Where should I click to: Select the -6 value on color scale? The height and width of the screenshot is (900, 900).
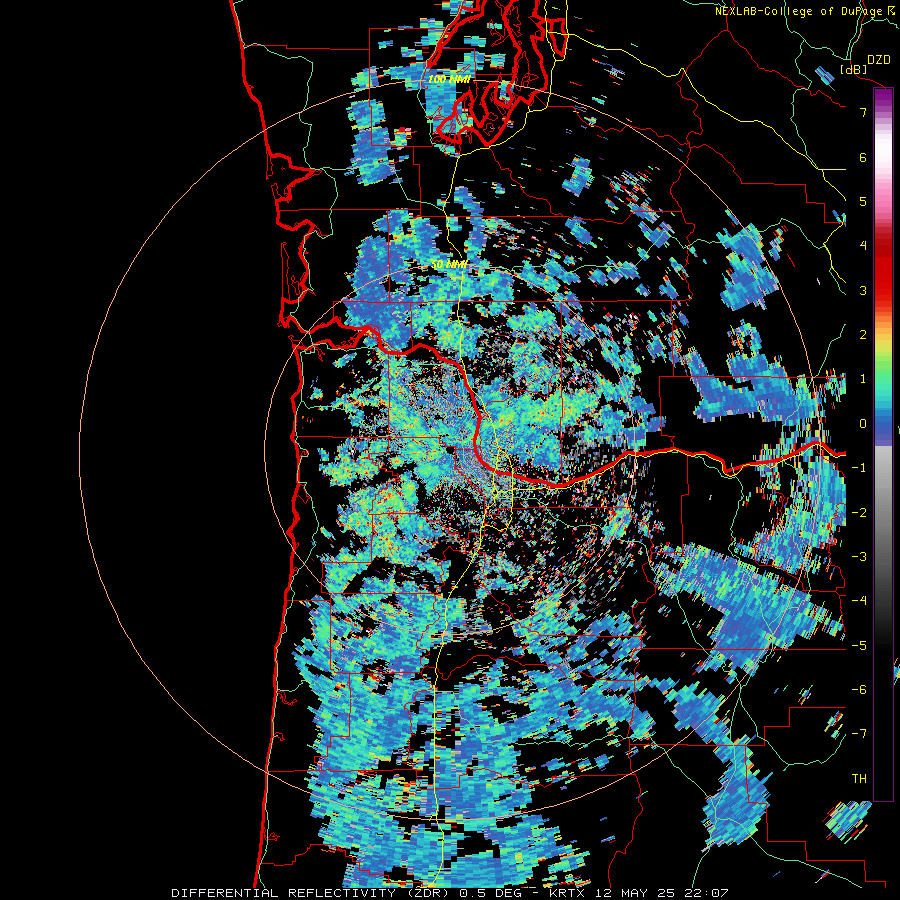click(x=859, y=690)
